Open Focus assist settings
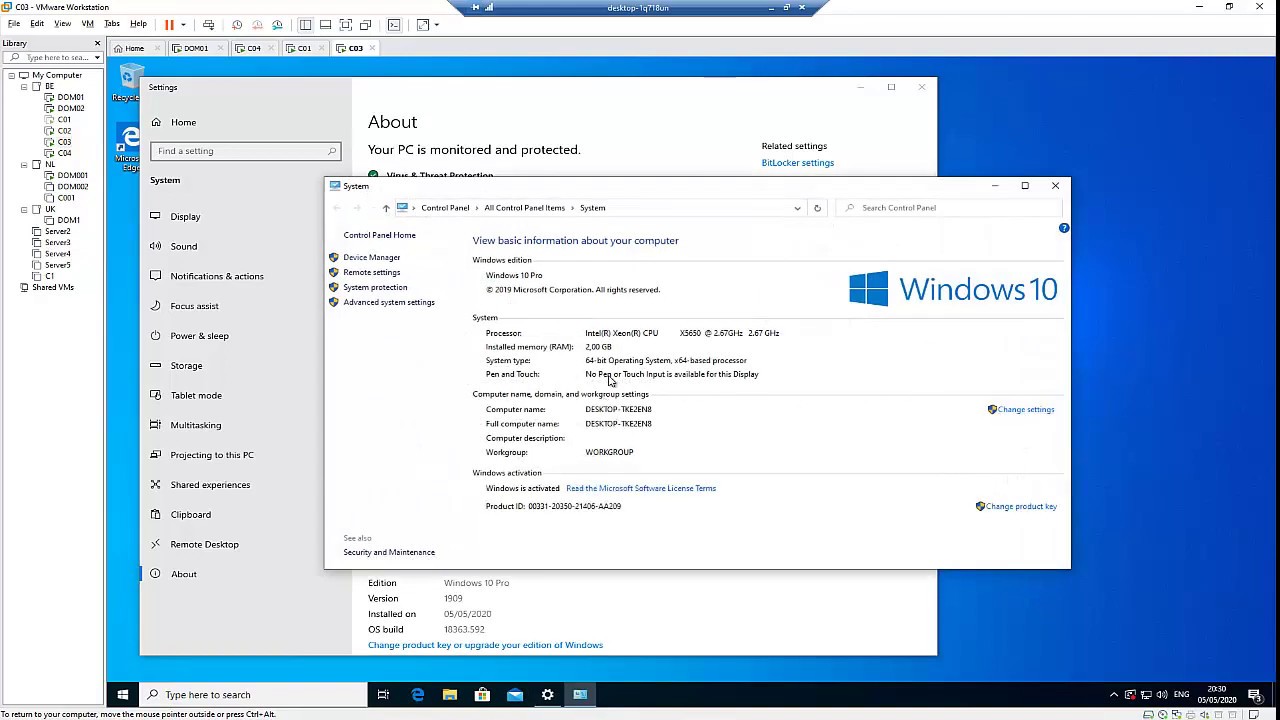Image resolution: width=1280 pixels, height=720 pixels. (194, 306)
